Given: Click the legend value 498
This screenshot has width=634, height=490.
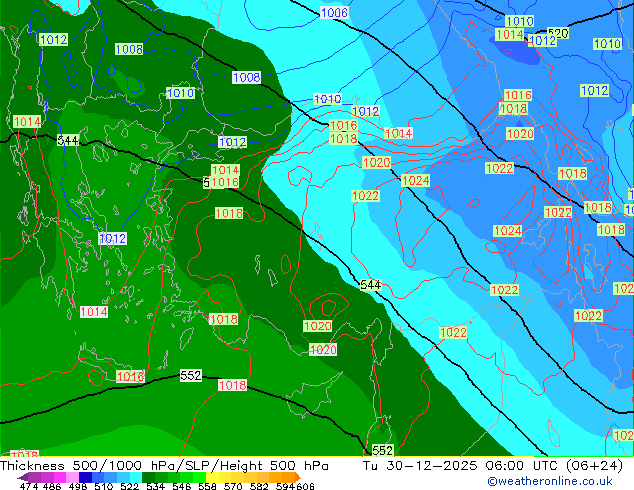Looking at the screenshot, I should coord(78,486).
